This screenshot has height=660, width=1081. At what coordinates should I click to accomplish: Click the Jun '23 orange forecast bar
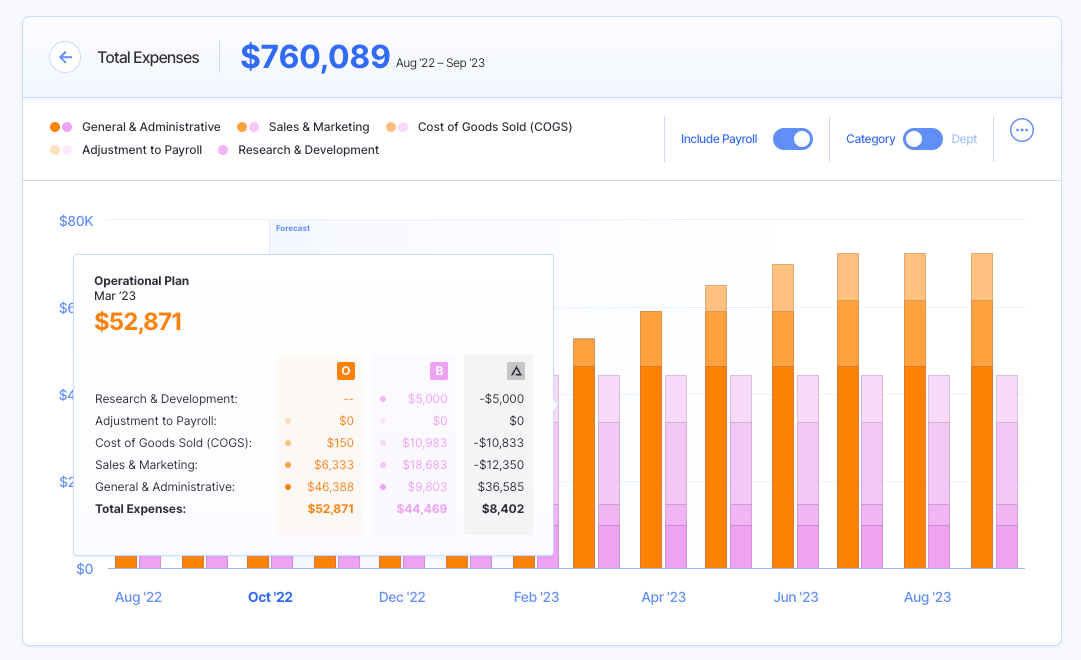pyautogui.click(x=783, y=450)
